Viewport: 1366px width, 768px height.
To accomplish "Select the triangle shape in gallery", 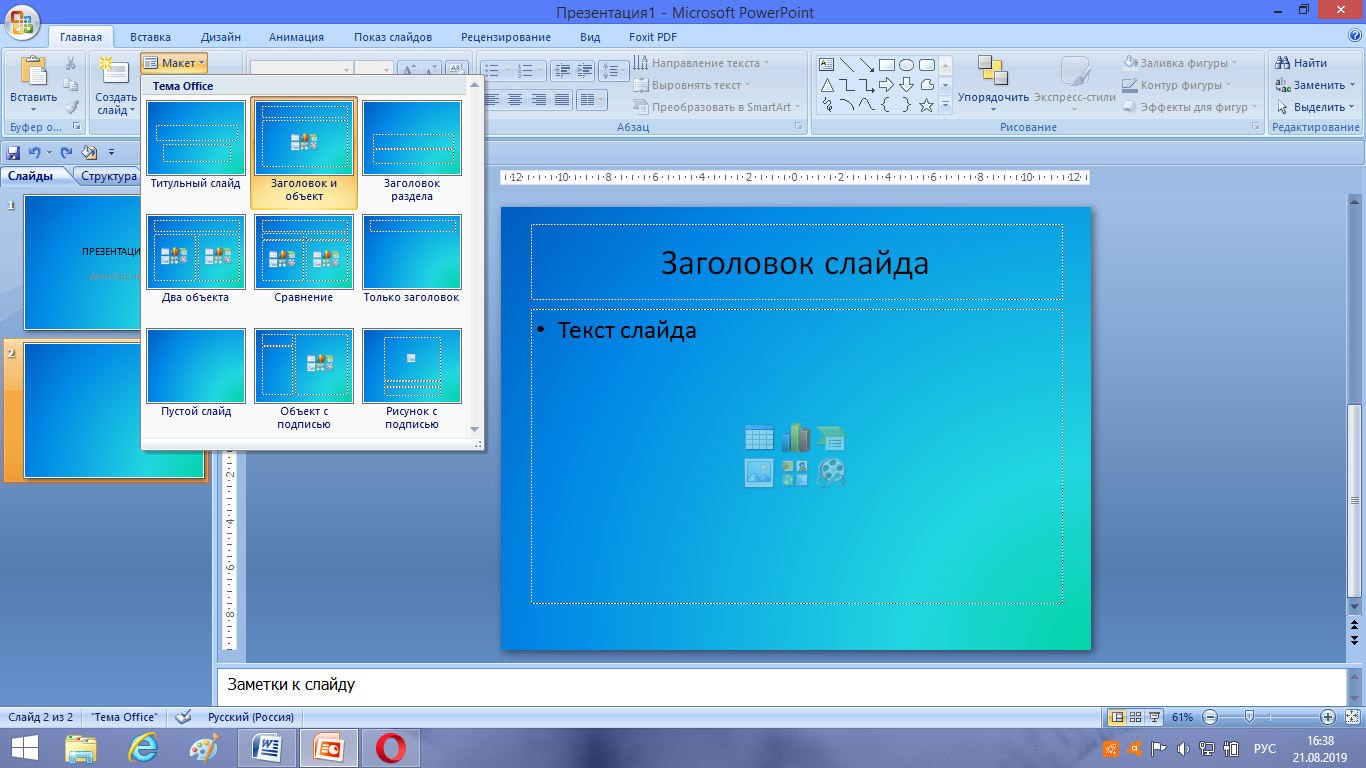I will [x=826, y=85].
